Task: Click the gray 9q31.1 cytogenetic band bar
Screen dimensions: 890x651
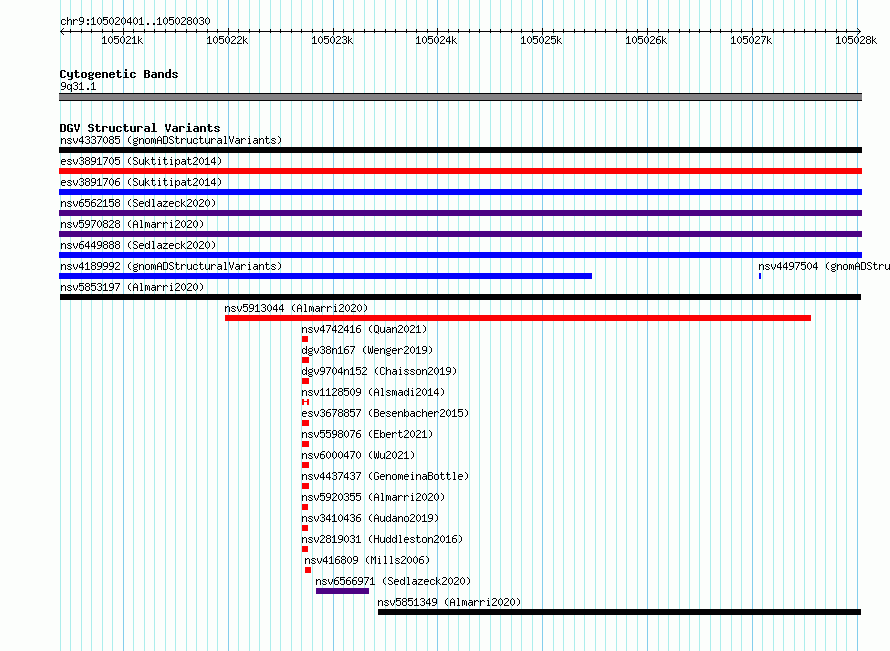Action: [460, 97]
